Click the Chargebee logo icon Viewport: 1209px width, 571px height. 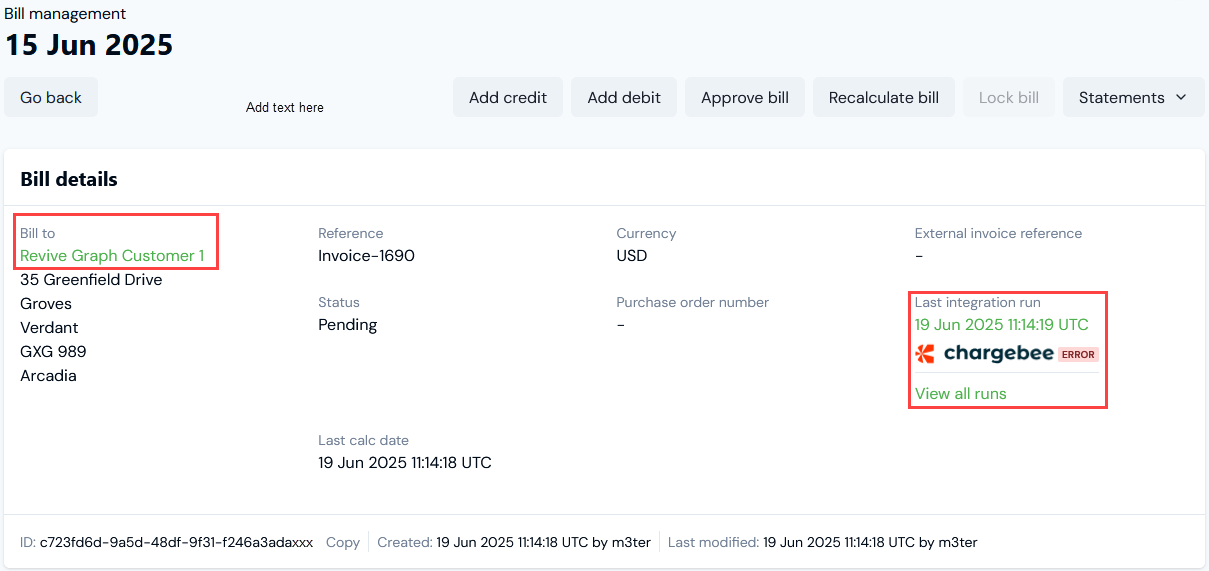point(925,354)
